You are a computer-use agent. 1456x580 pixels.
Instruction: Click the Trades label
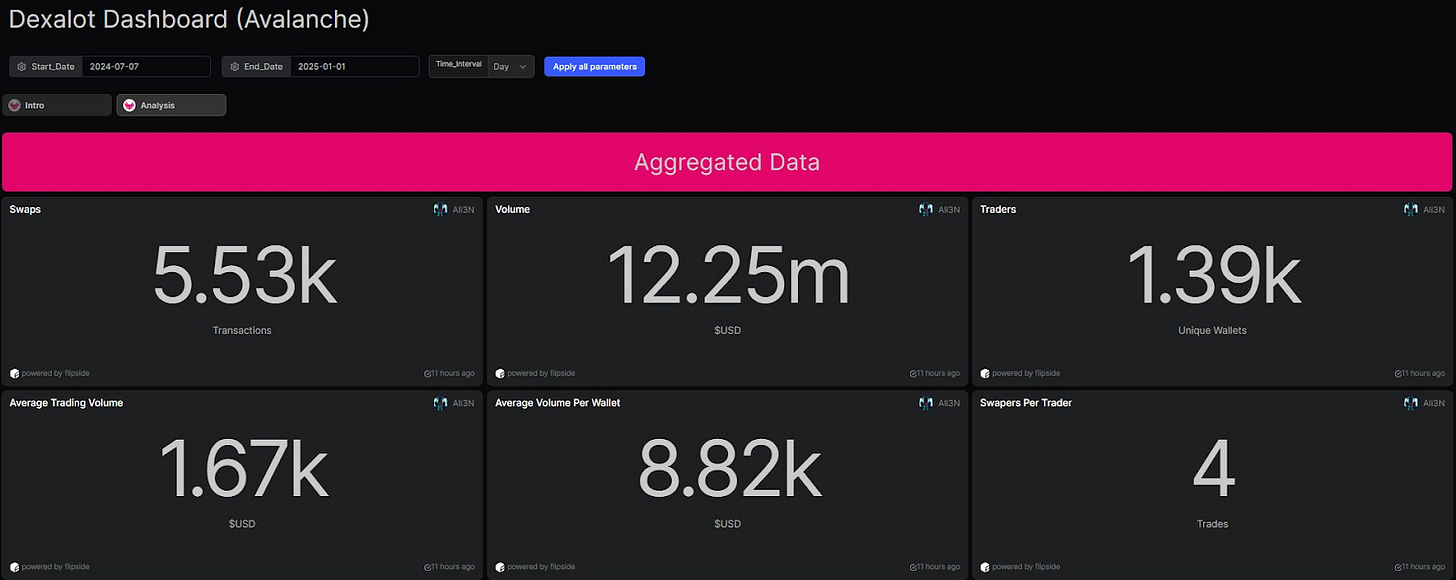pos(1213,524)
